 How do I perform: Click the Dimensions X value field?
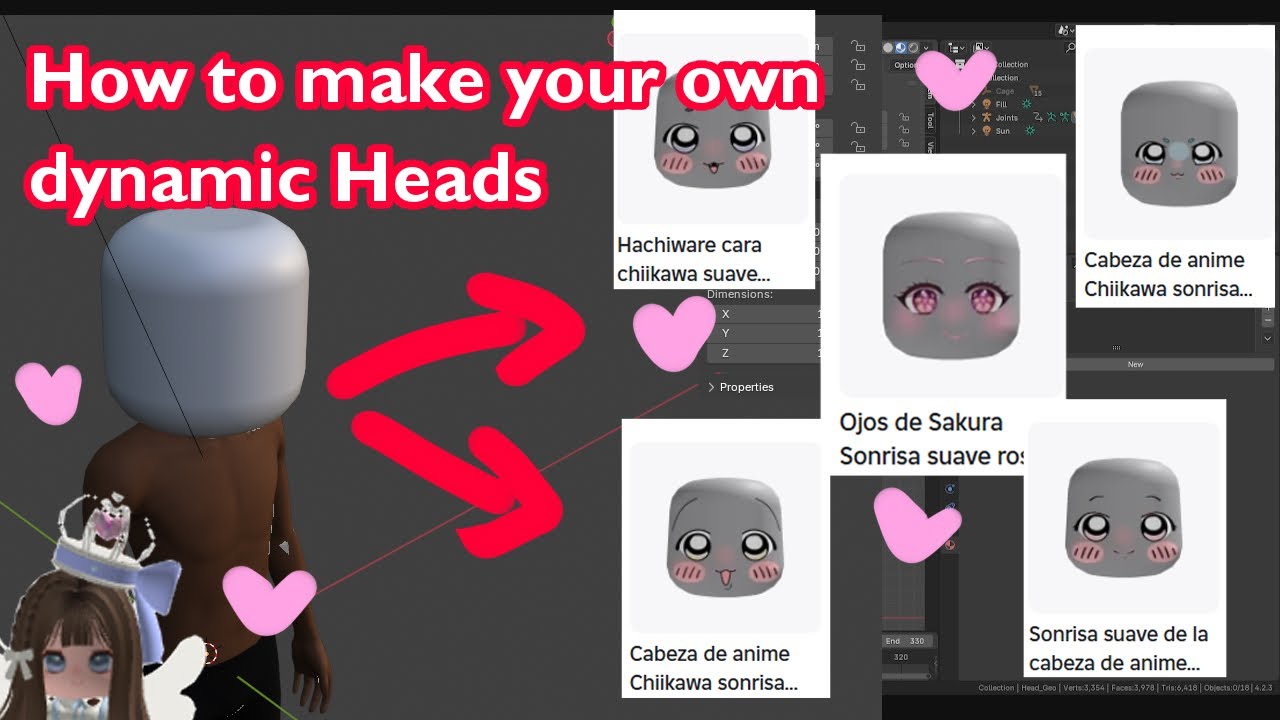pos(764,314)
